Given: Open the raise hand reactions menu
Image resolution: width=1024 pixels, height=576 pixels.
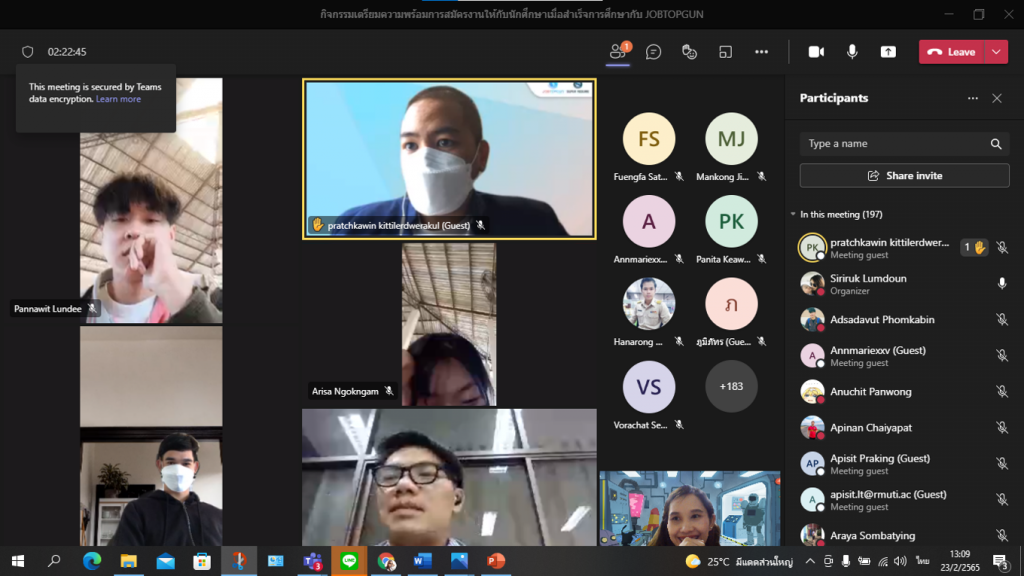Looking at the screenshot, I should coord(689,52).
